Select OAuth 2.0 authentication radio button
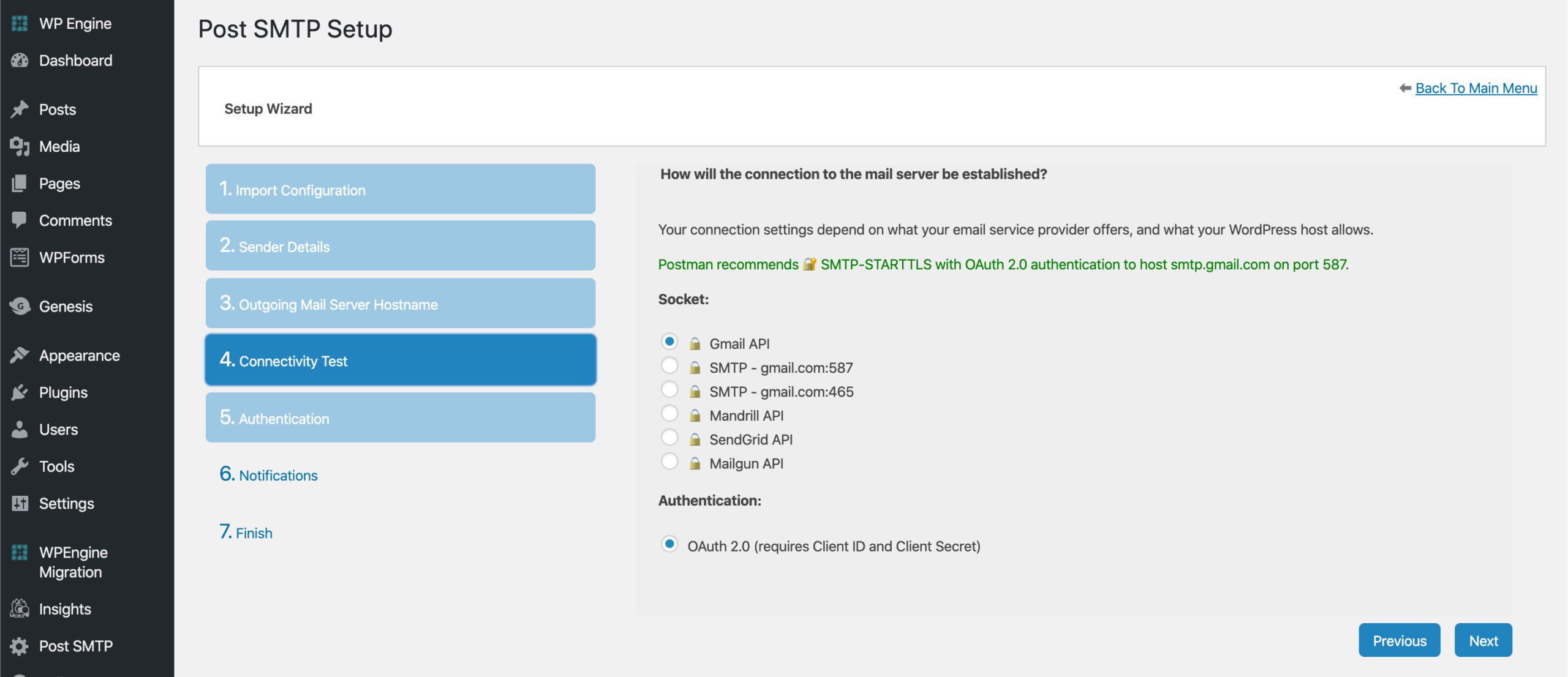1568x677 pixels. (x=669, y=544)
